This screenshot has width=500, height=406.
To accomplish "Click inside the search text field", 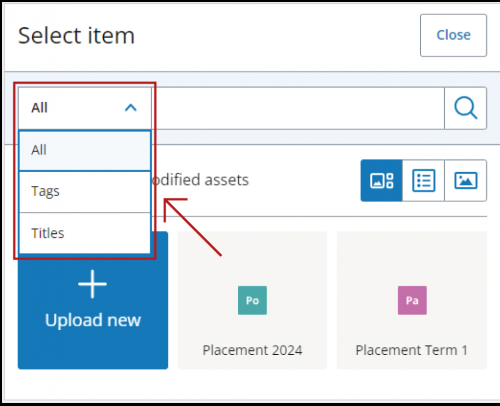I will (298, 108).
